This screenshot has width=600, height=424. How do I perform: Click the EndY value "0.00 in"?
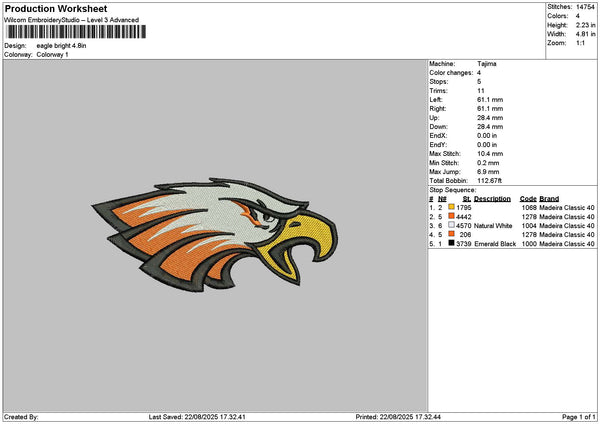487,145
